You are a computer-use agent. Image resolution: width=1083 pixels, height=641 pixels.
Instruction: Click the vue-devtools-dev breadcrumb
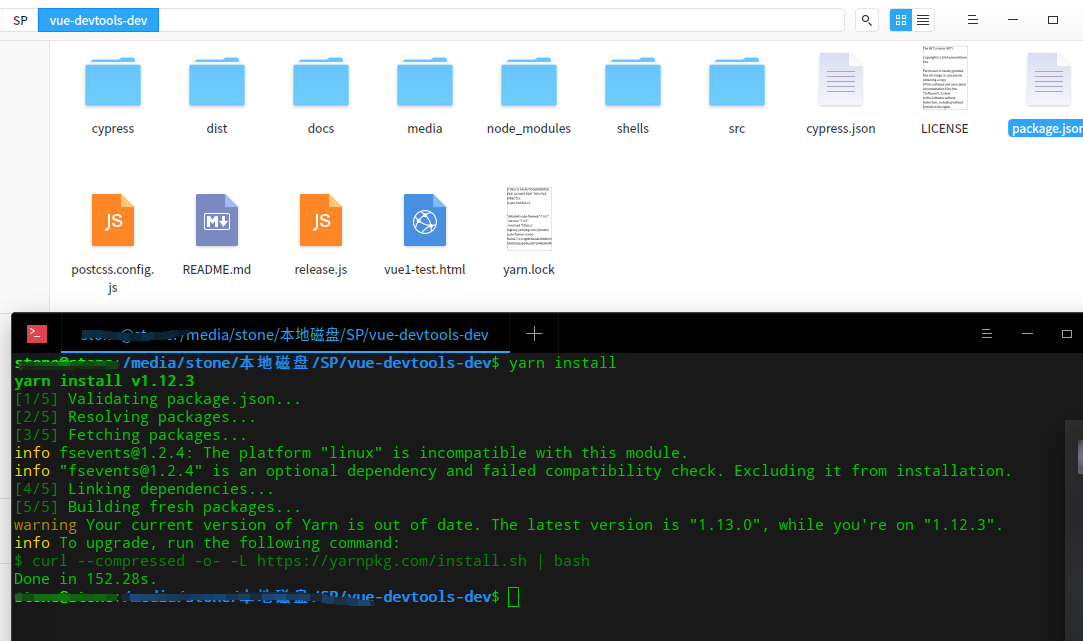98,21
